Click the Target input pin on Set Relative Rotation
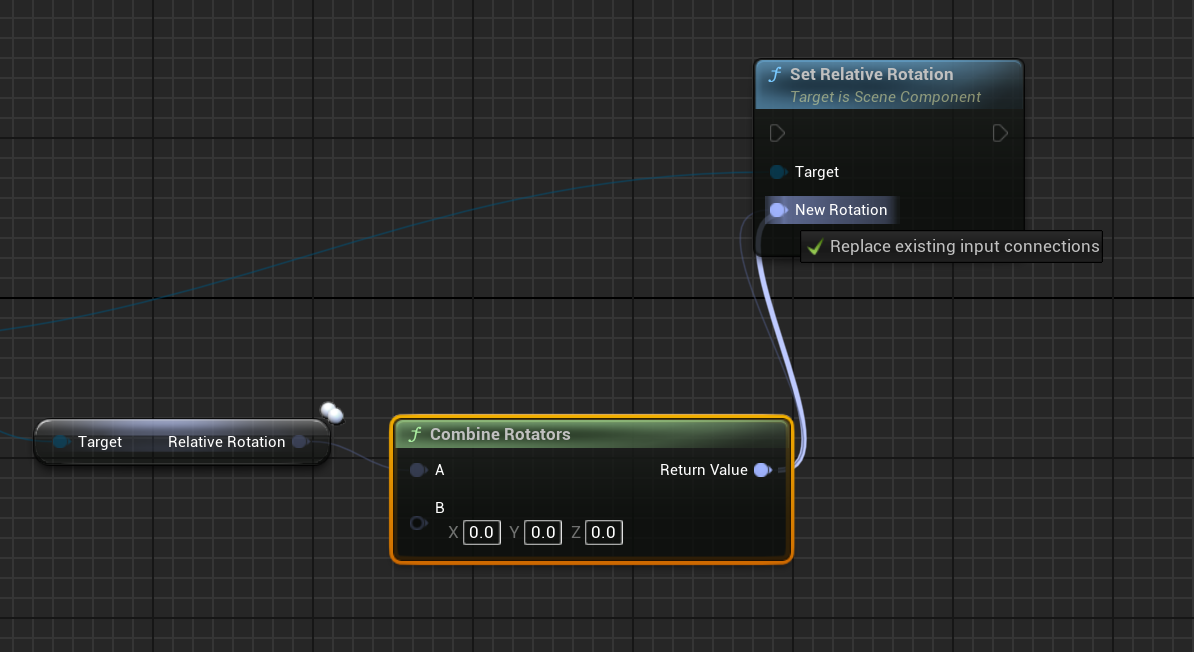Viewport: 1194px width, 652px height. (x=778, y=171)
